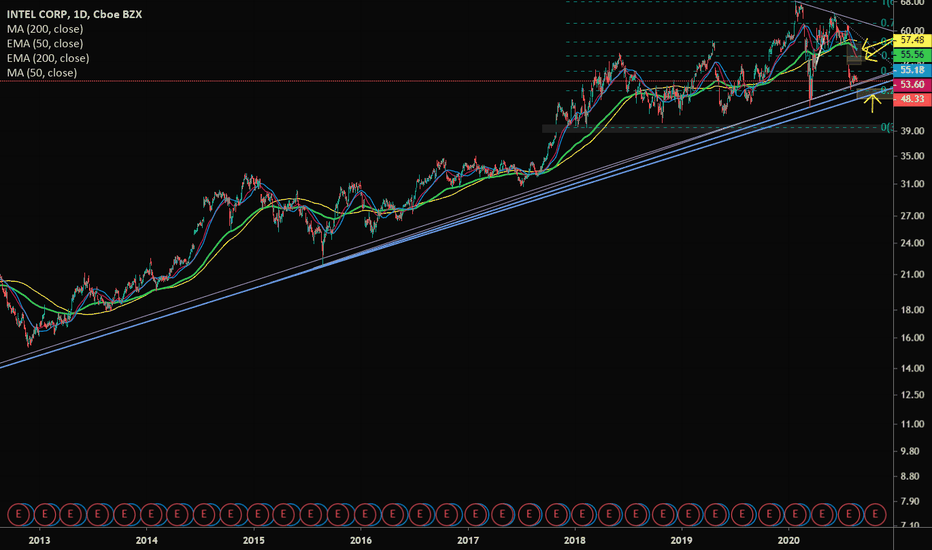Click the 39.00 price axis value
This screenshot has width=932, height=550.
[912, 131]
